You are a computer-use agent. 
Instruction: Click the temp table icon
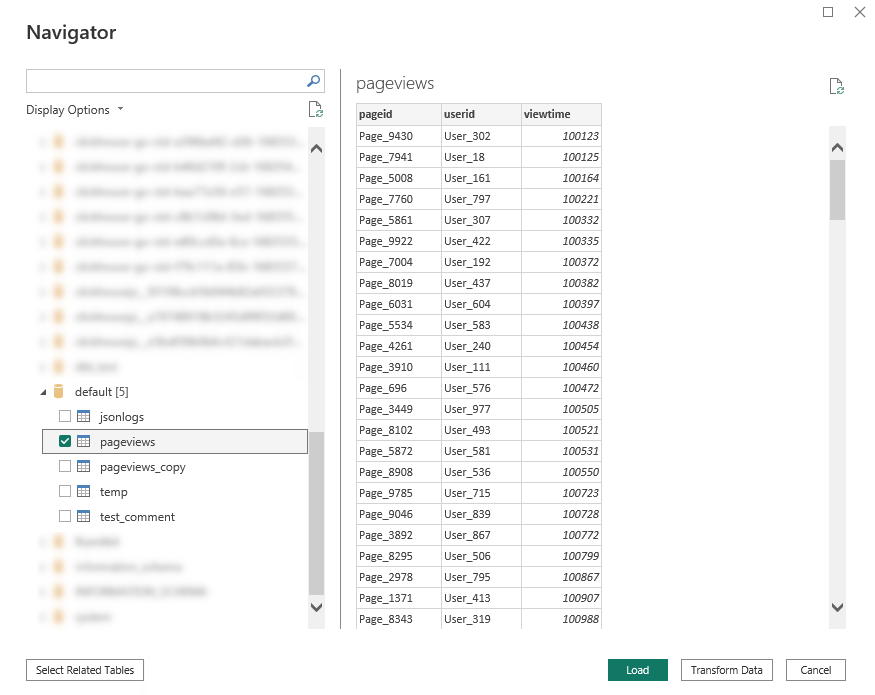click(84, 492)
